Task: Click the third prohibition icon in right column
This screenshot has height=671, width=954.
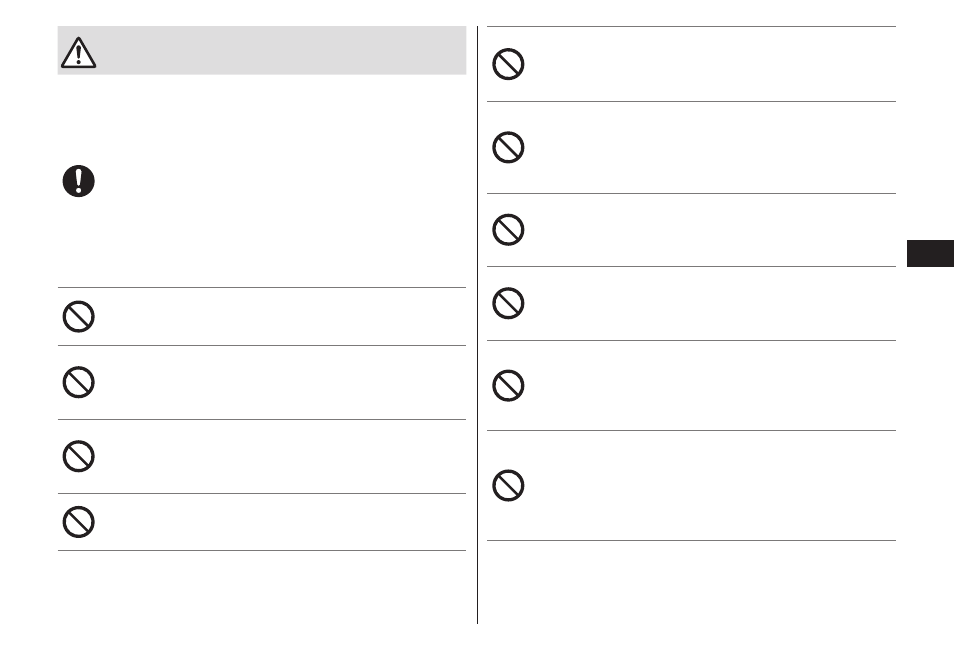Action: click(x=508, y=229)
